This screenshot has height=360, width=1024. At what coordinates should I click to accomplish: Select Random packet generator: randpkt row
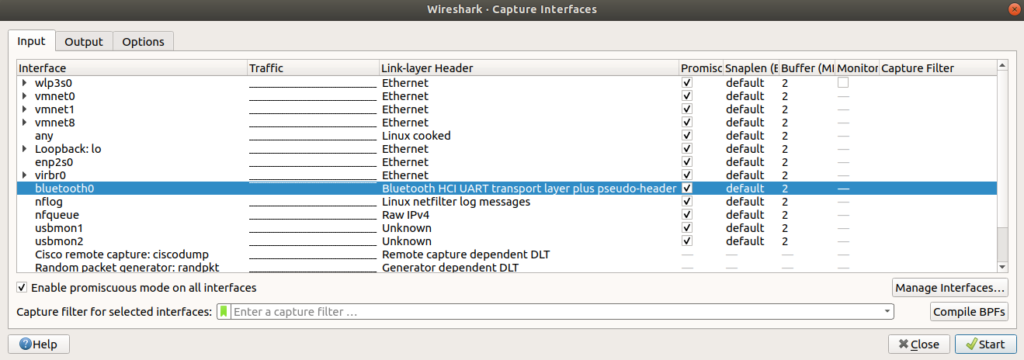507,267
